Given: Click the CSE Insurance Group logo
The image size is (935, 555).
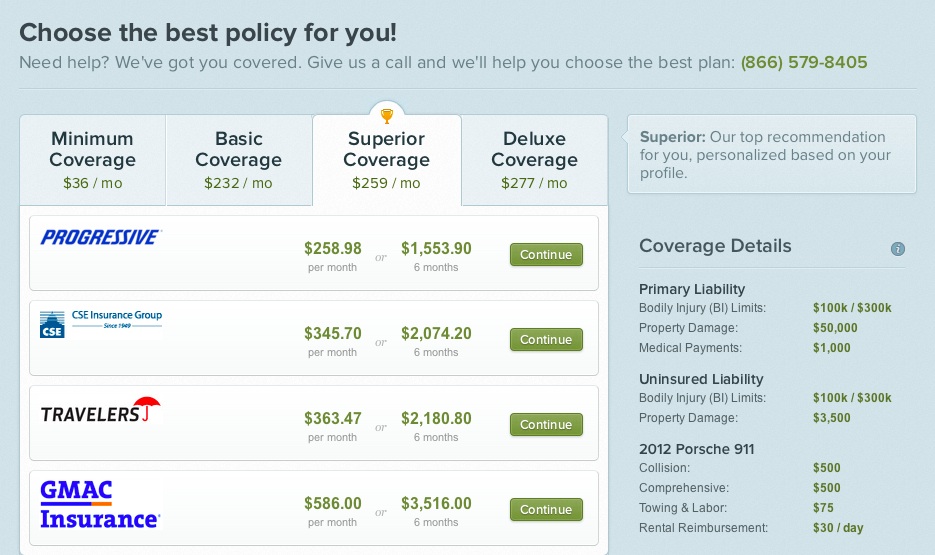Looking at the screenshot, I should 101,324.
